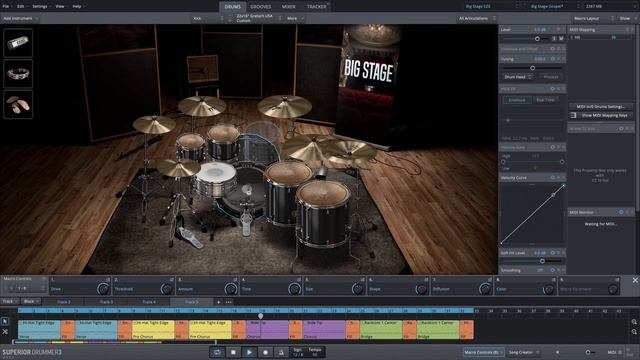
Task: Start playback with Play button
Action: click(249, 352)
